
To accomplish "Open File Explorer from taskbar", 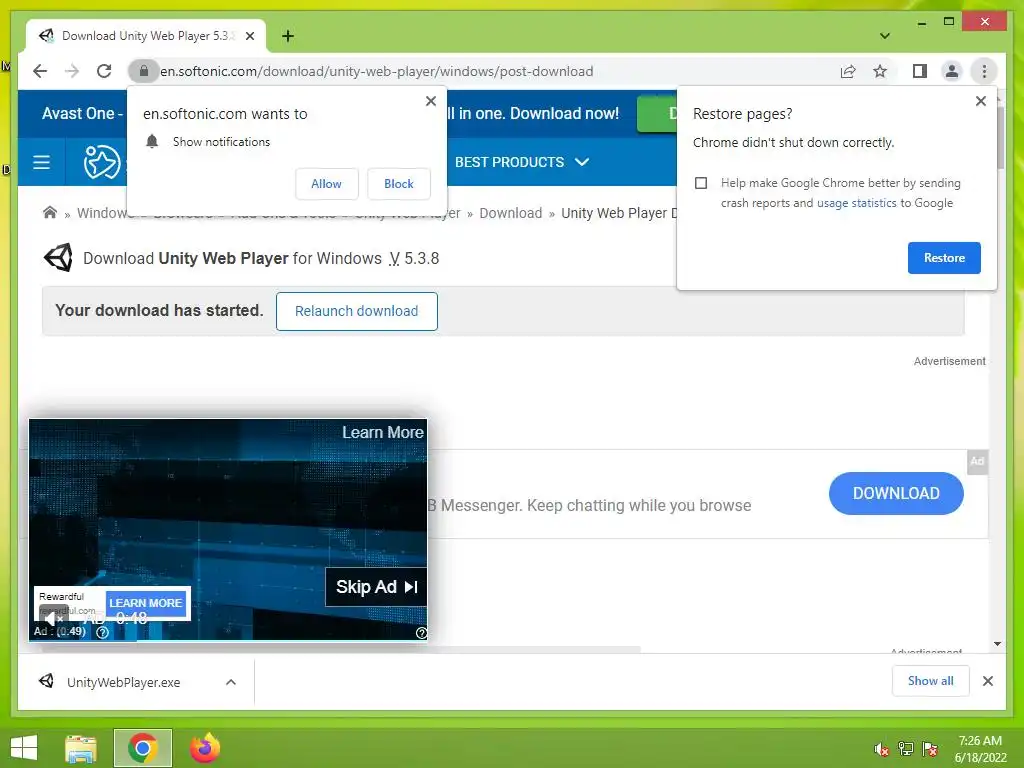I will (81, 748).
